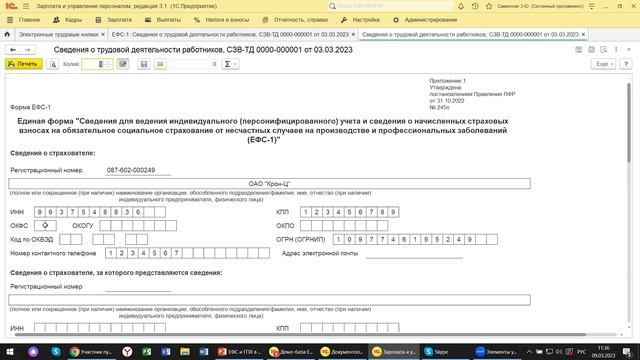This screenshot has height=360, width=640.
Task: Close the active Сведения о трудовой деятельности tab
Action: pyautogui.click(x=583, y=35)
